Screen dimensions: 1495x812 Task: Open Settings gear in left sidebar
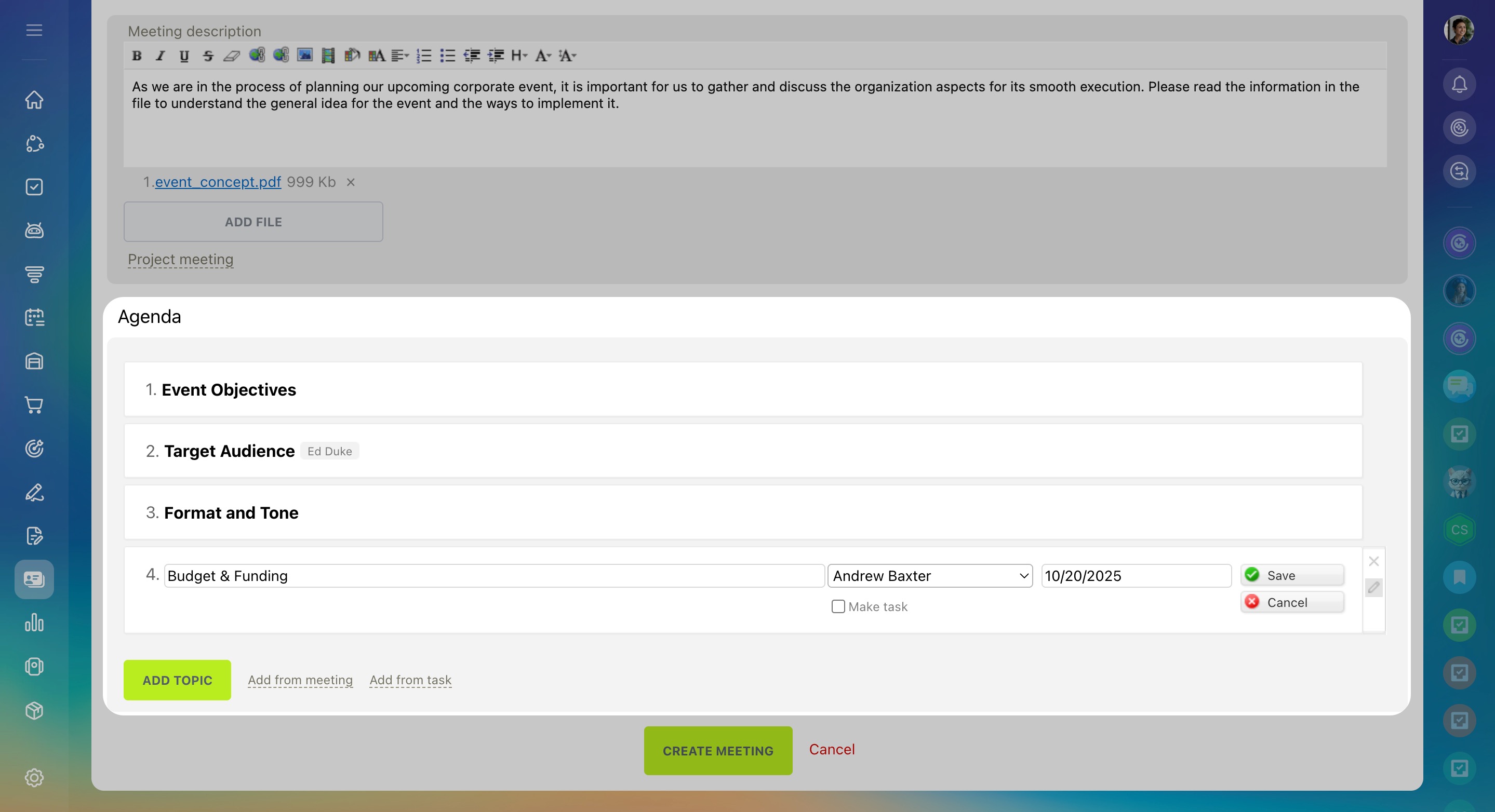(34, 778)
